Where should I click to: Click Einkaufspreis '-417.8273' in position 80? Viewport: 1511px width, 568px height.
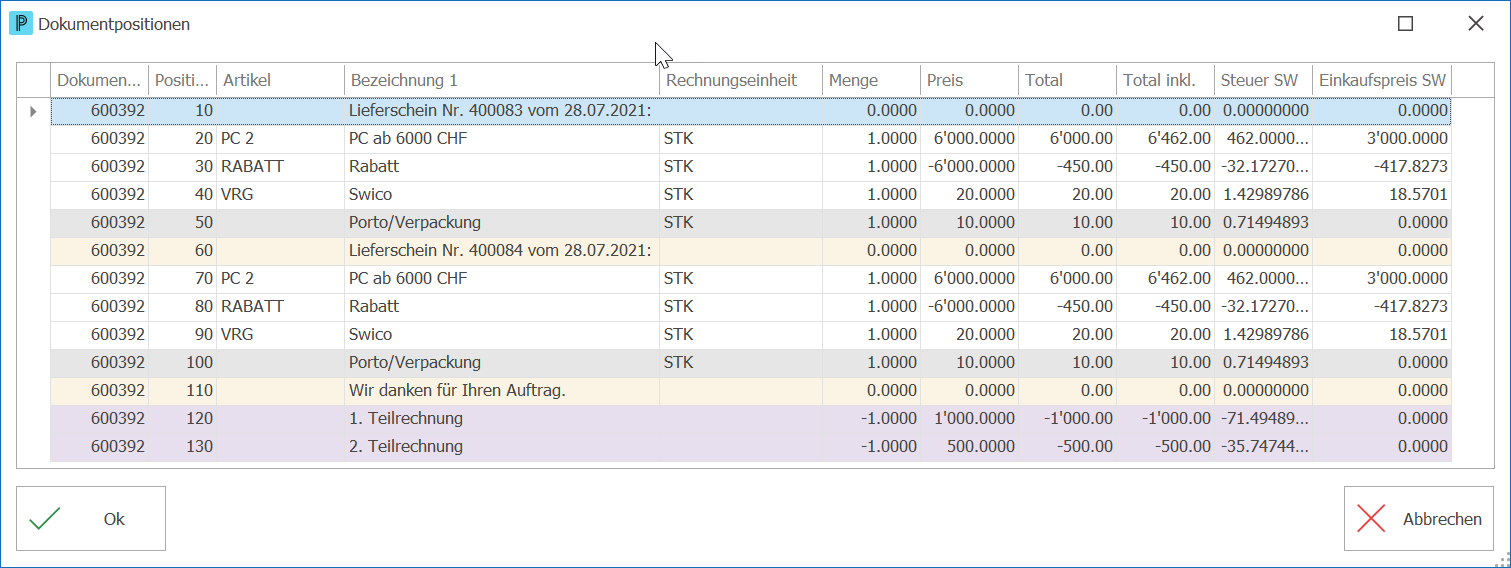pyautogui.click(x=1411, y=306)
